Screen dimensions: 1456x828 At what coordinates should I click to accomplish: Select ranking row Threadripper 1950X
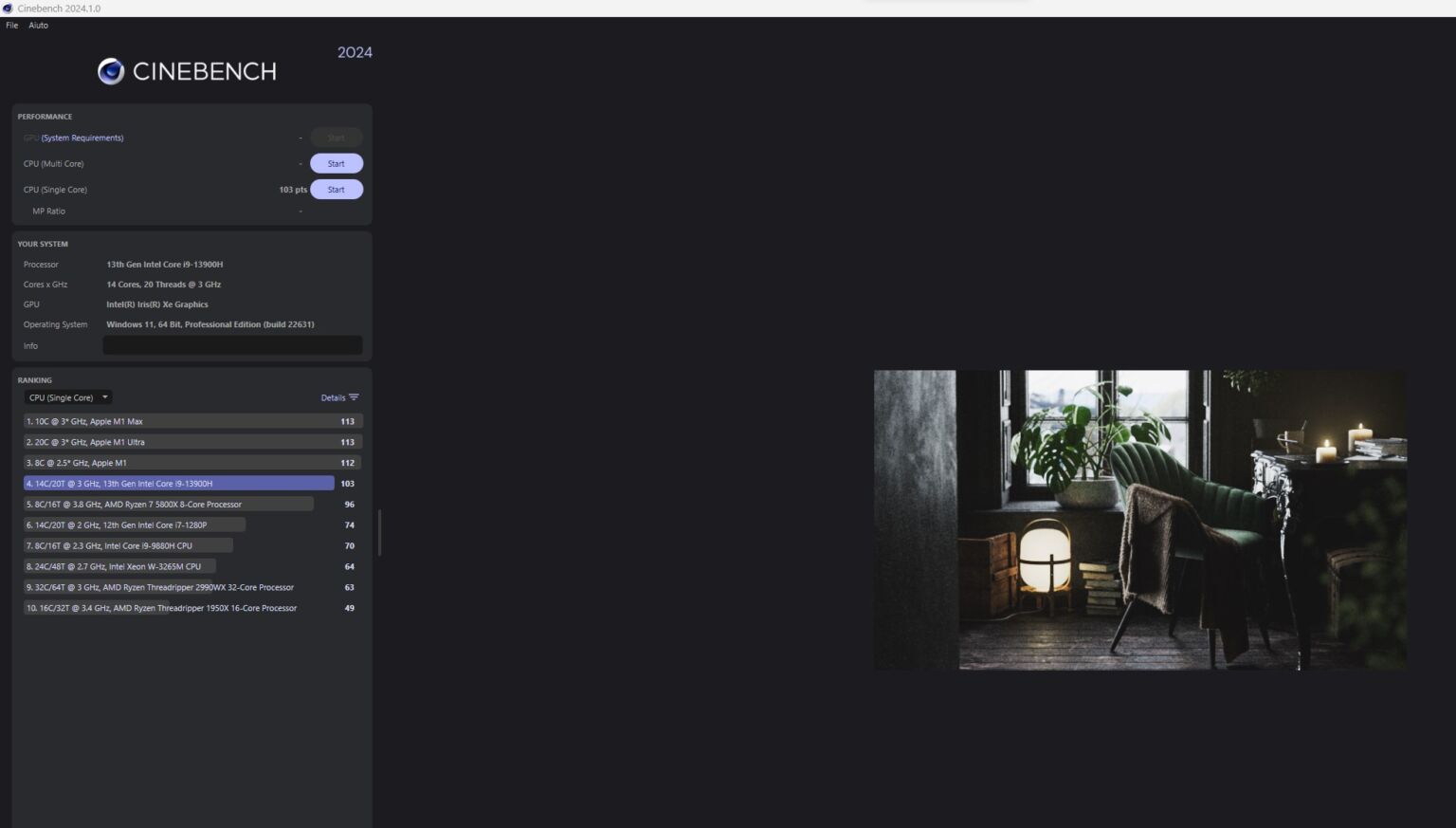click(193, 609)
